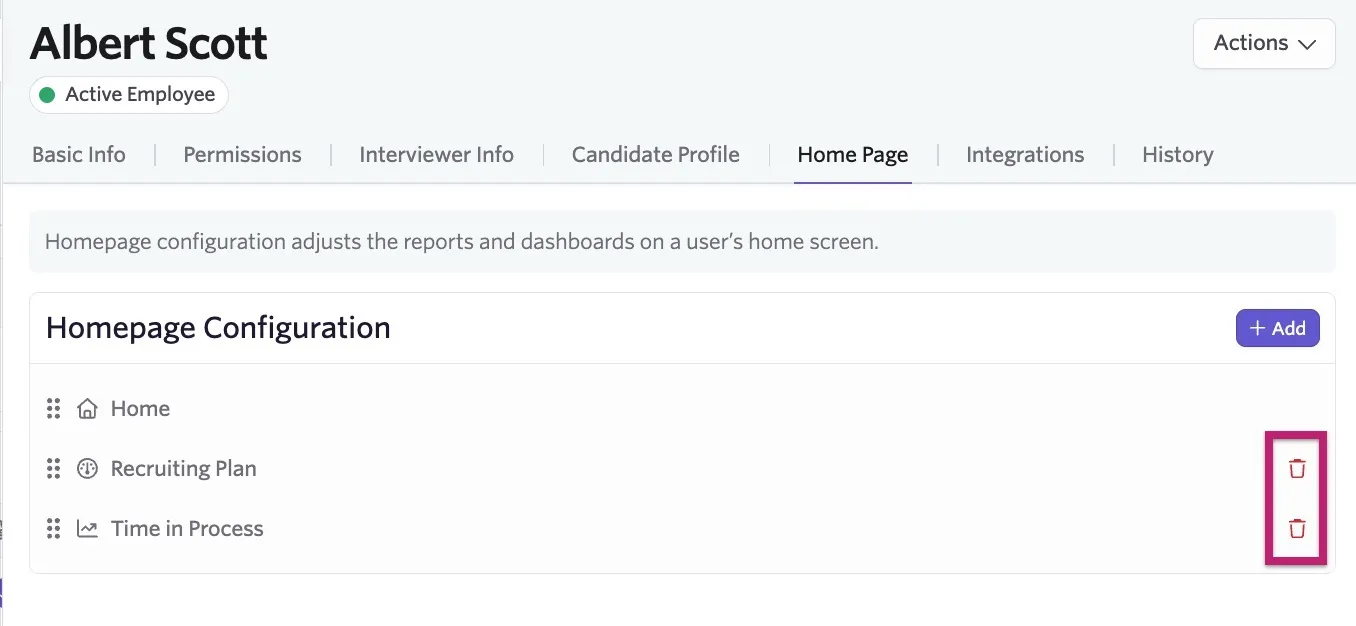The height and width of the screenshot is (626, 1356).
Task: Click the gauge icon next to Recruiting Plan
Action: pos(88,468)
